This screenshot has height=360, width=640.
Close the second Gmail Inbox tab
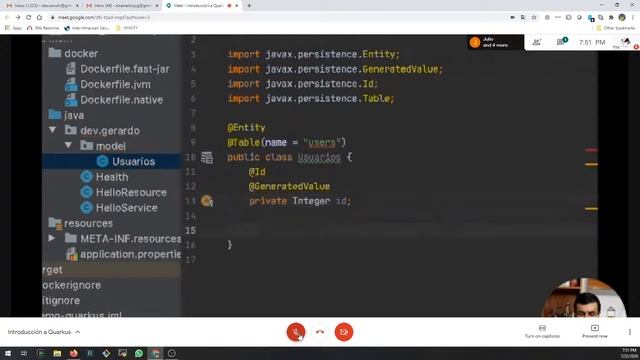coord(157,6)
